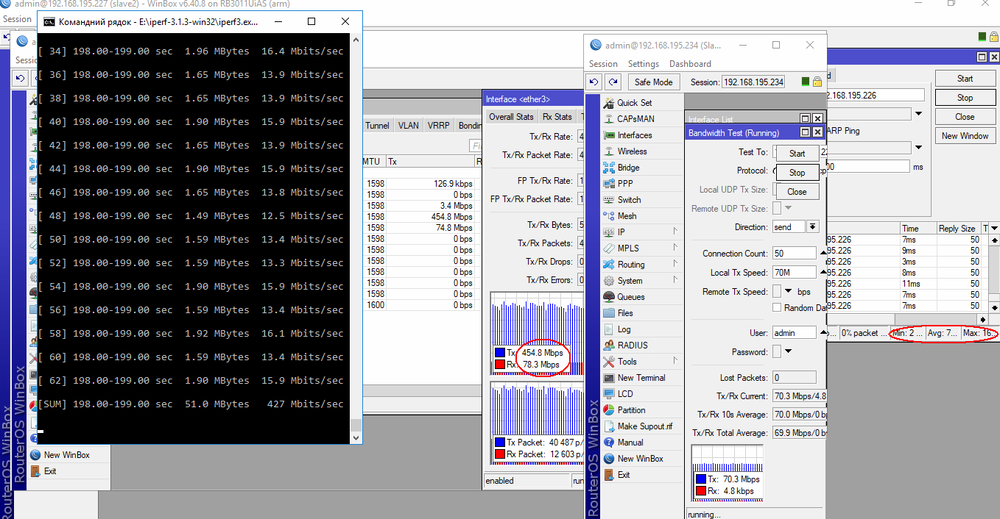Open the Mesh menu item
The width and height of the screenshot is (1000, 519).
[620, 216]
